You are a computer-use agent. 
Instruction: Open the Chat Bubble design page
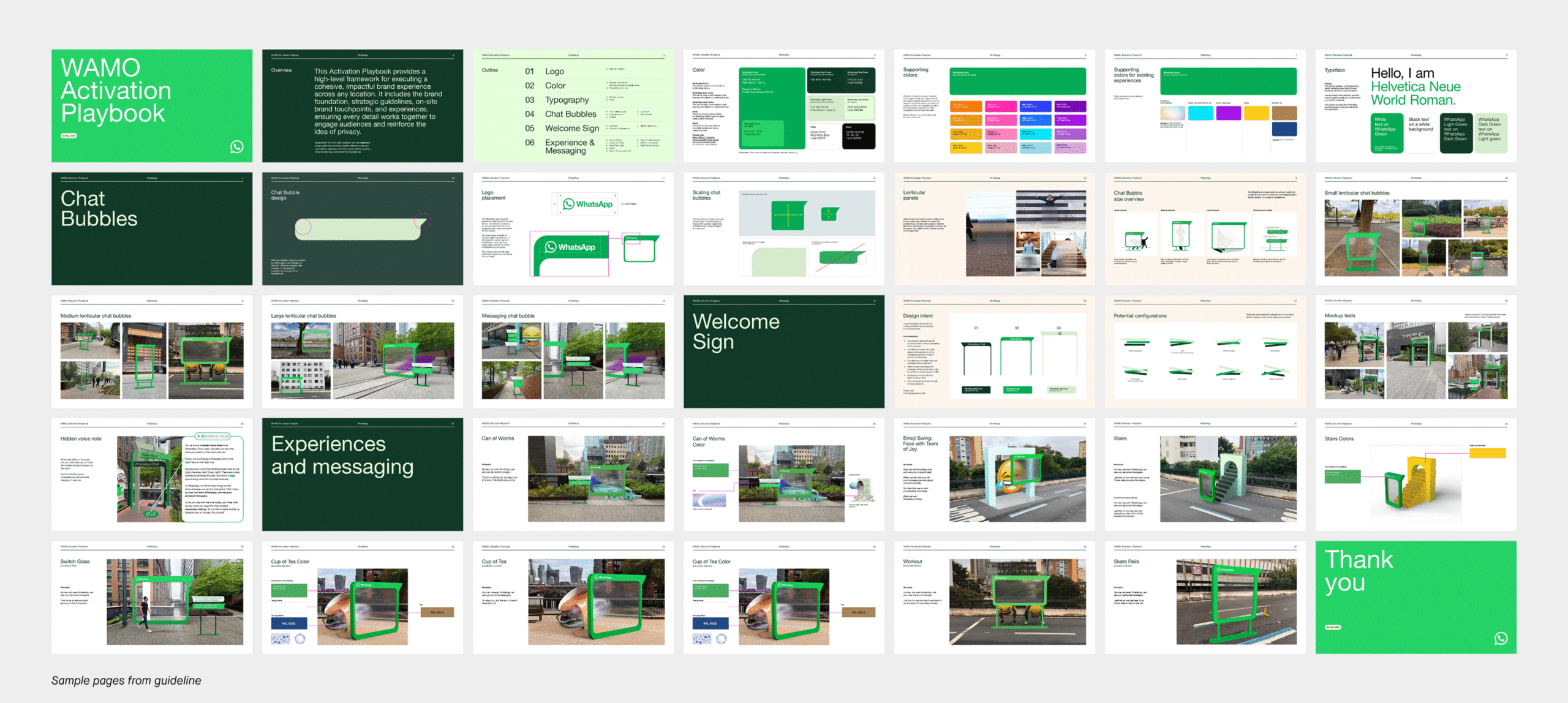click(363, 228)
